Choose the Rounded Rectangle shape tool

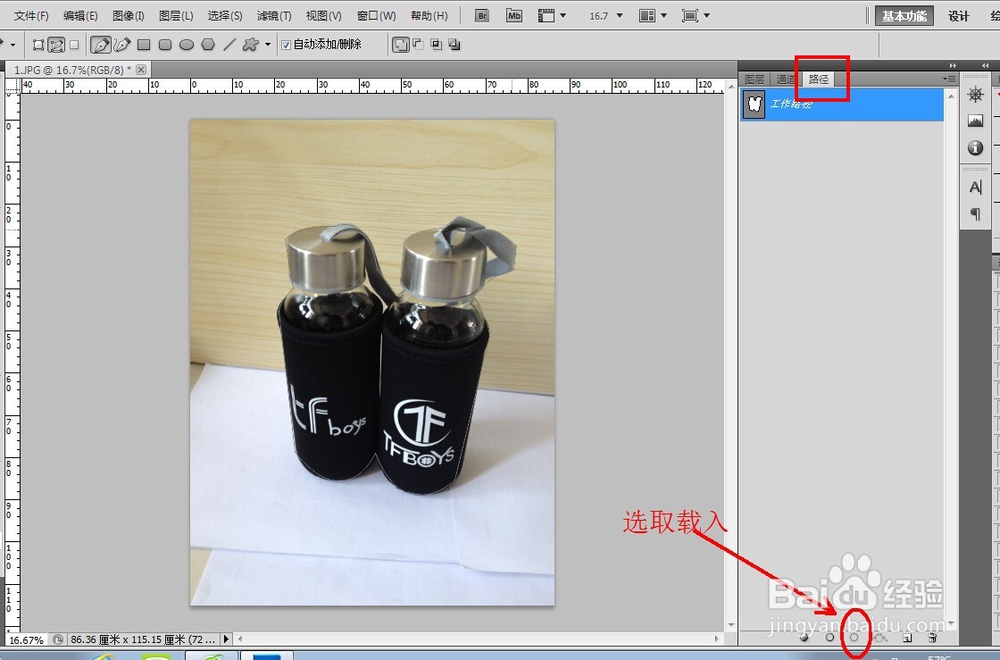pos(165,45)
